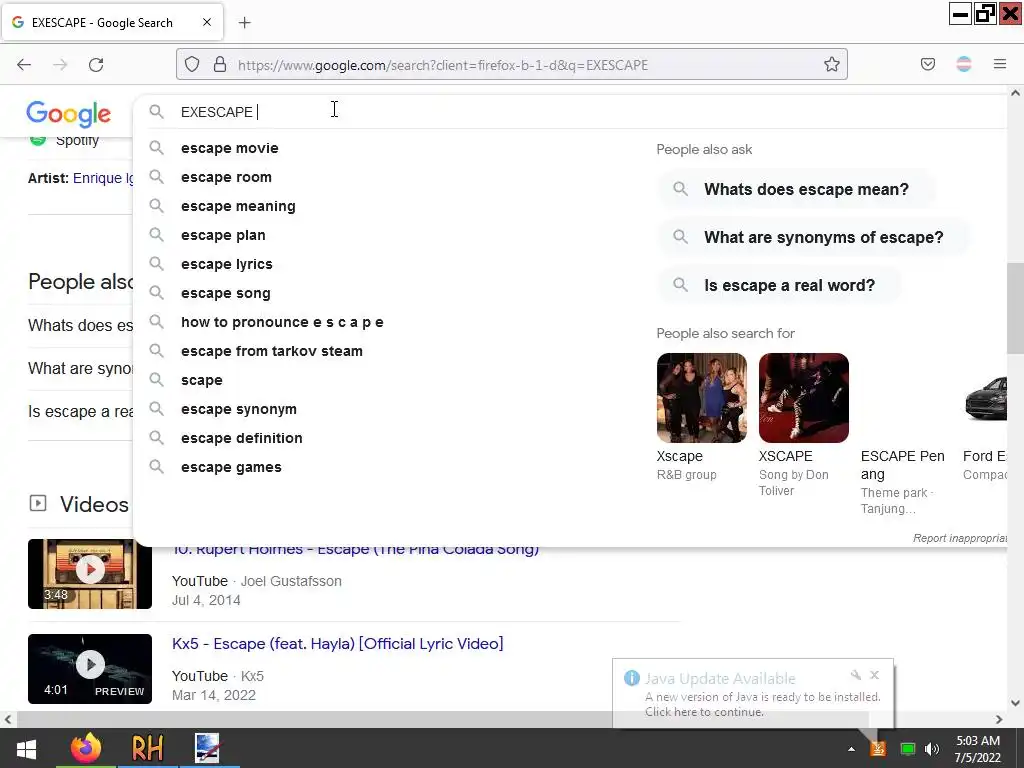Dismiss the Java Update notification with X
1024x768 pixels.
(874, 675)
